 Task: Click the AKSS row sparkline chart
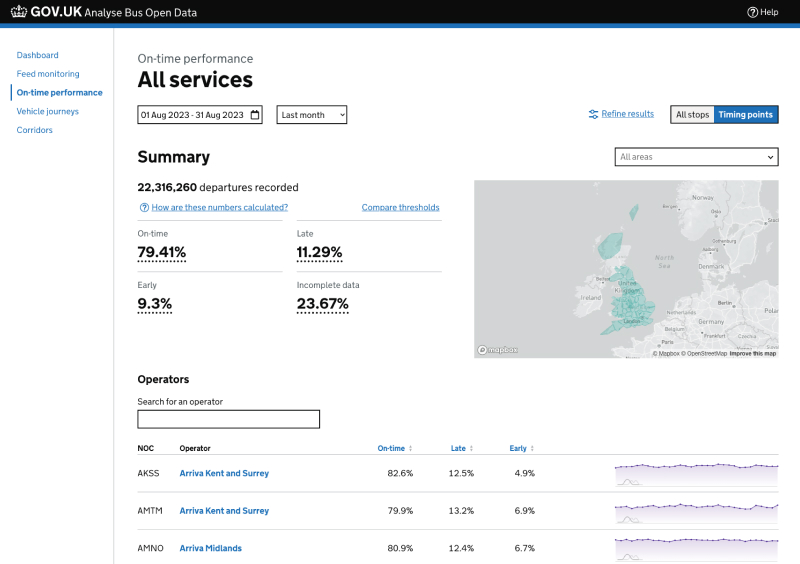[x=696, y=474]
